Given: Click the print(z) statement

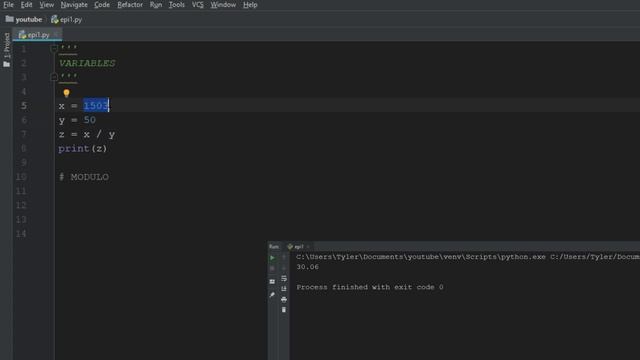Looking at the screenshot, I should click(x=82, y=149).
